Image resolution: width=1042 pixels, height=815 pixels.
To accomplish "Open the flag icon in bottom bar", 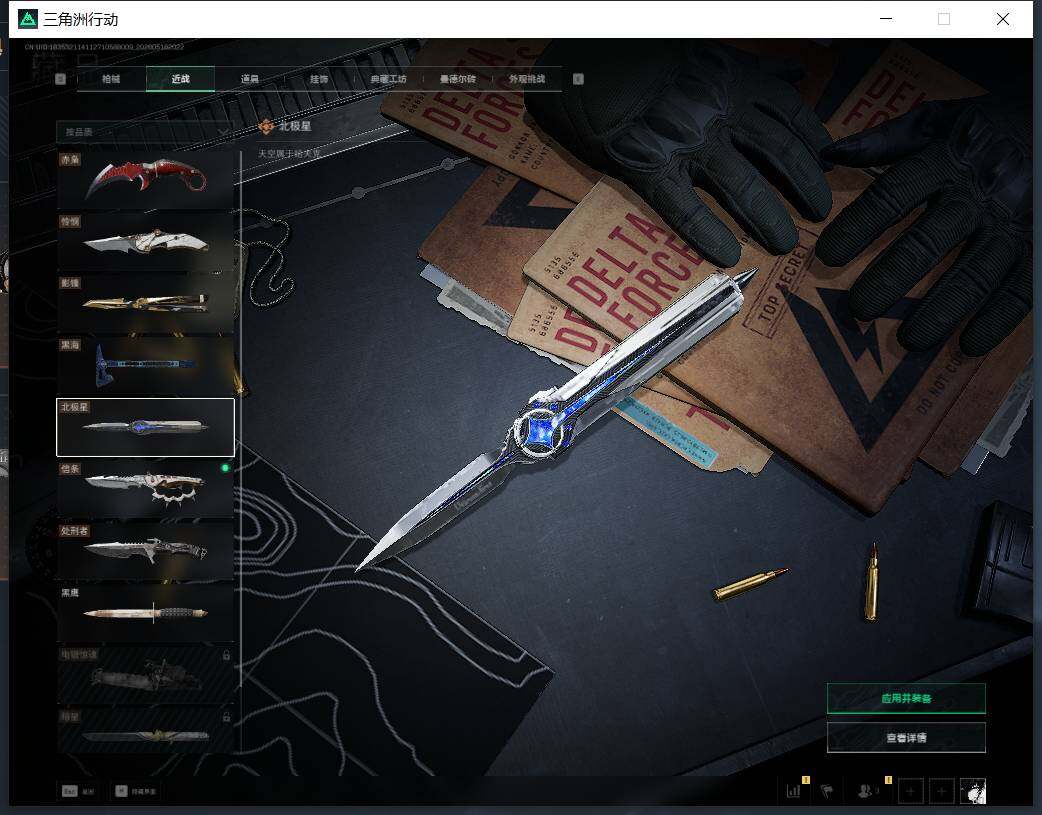I will click(827, 791).
